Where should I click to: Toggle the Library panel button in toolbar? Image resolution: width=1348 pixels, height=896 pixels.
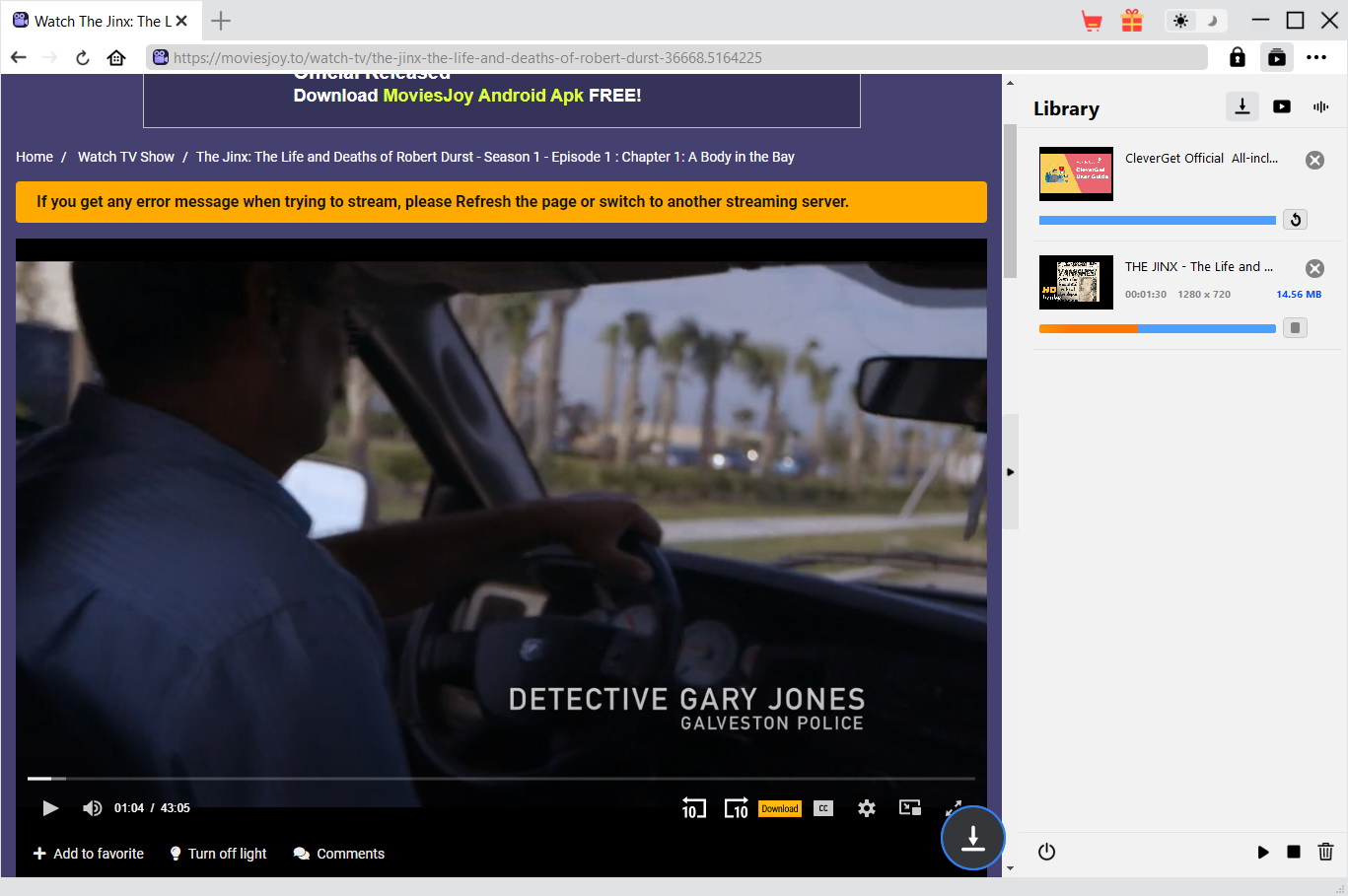click(1277, 57)
